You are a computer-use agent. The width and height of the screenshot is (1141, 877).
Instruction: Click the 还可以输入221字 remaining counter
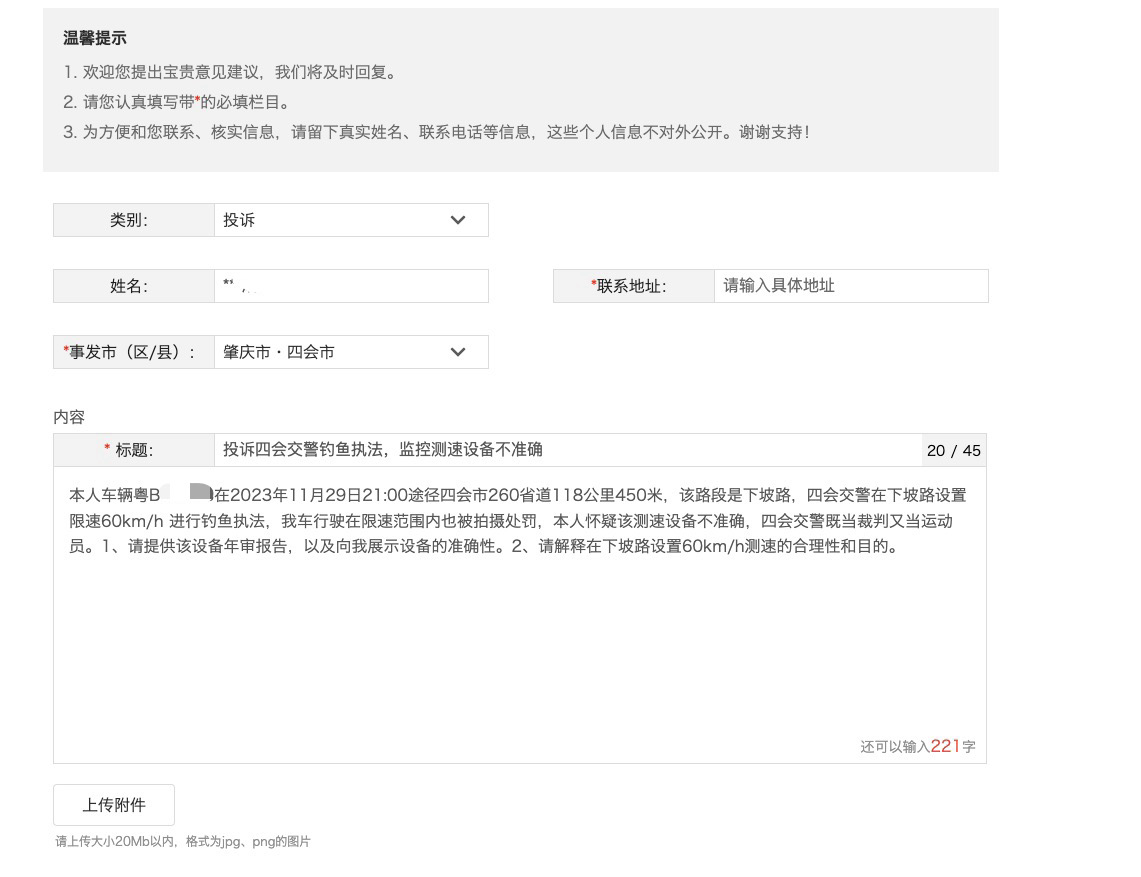click(917, 746)
